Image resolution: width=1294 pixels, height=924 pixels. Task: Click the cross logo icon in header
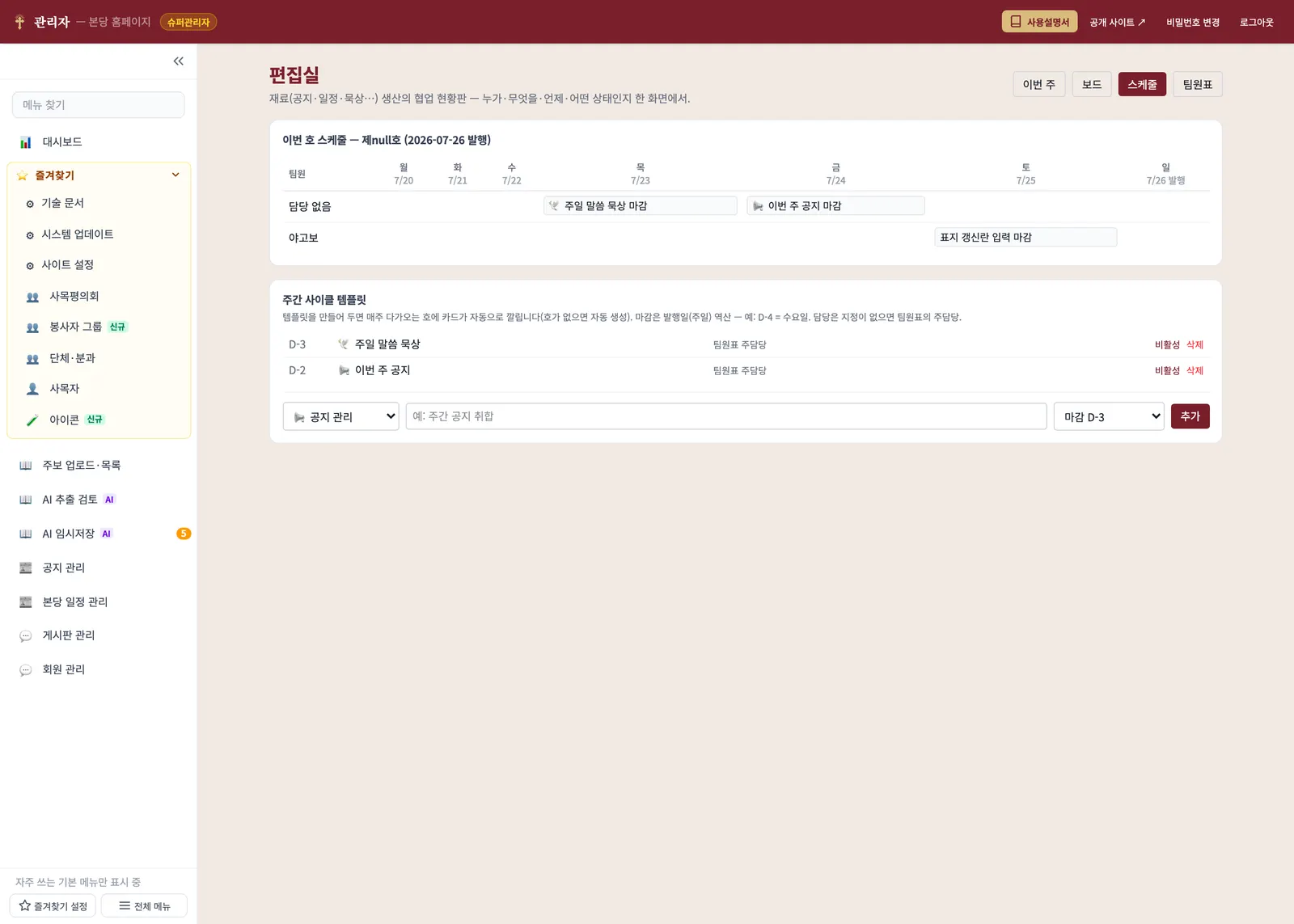pyautogui.click(x=20, y=22)
